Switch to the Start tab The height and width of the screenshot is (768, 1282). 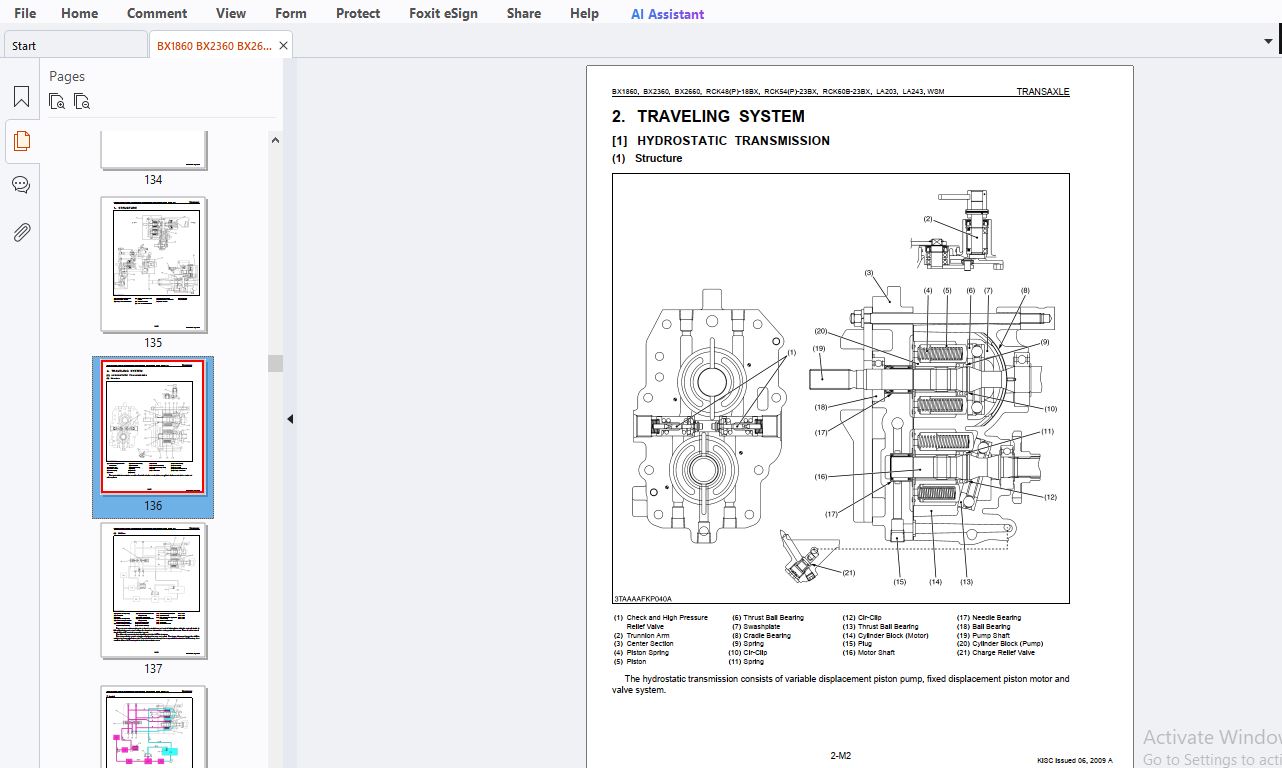tap(75, 45)
